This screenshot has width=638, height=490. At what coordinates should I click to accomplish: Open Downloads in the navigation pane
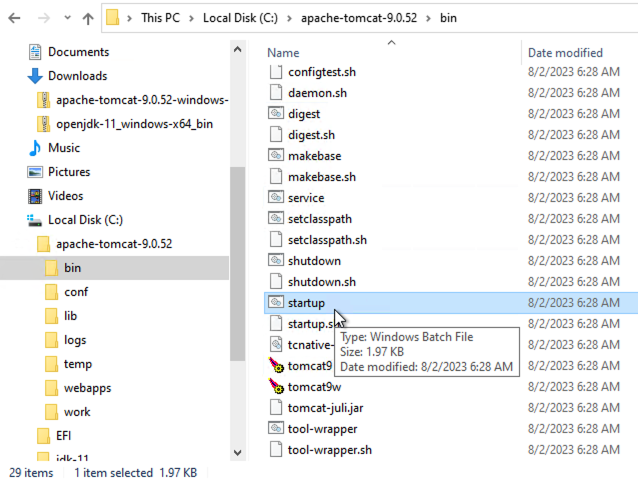tap(78, 76)
